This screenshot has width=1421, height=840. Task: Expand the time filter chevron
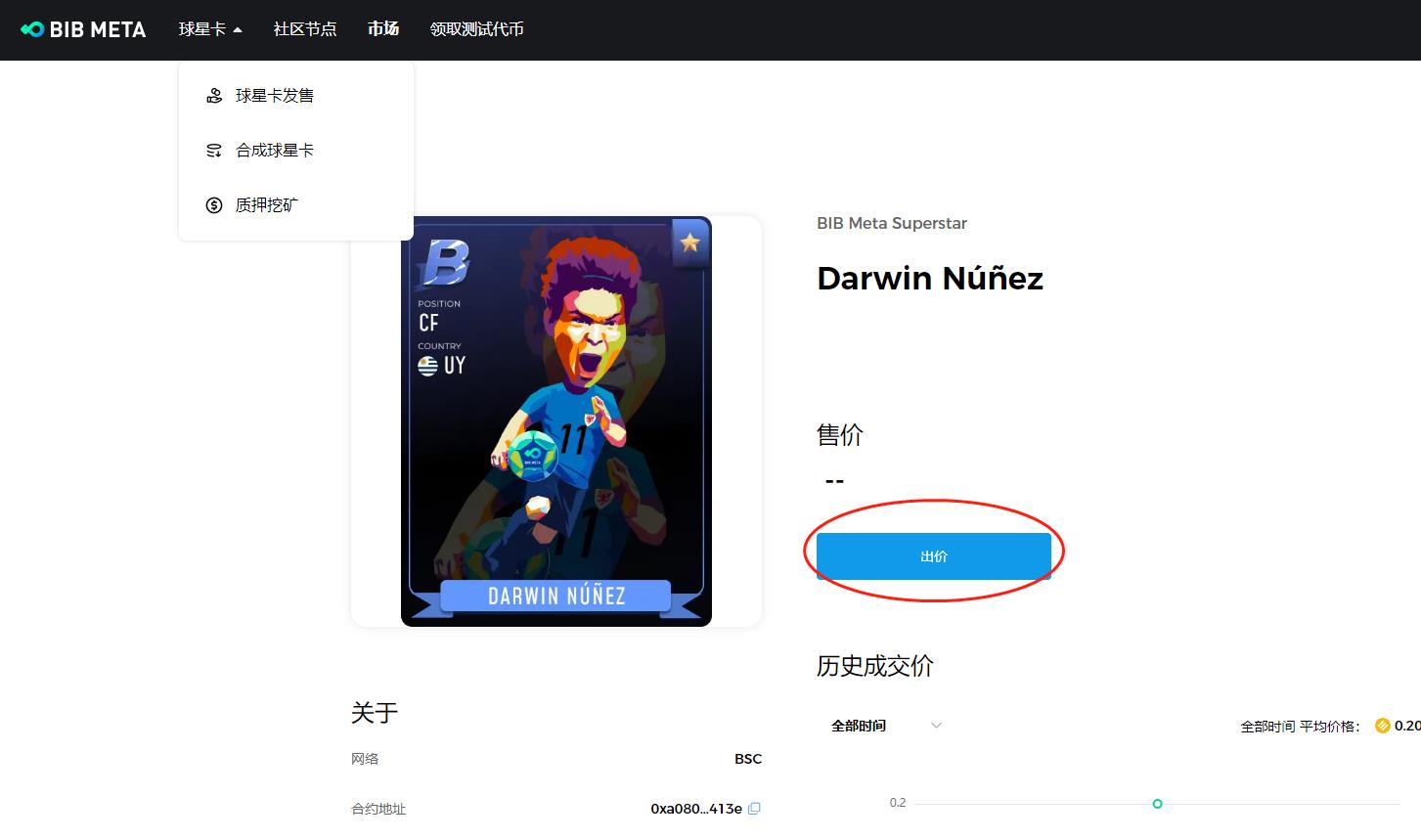click(x=936, y=726)
